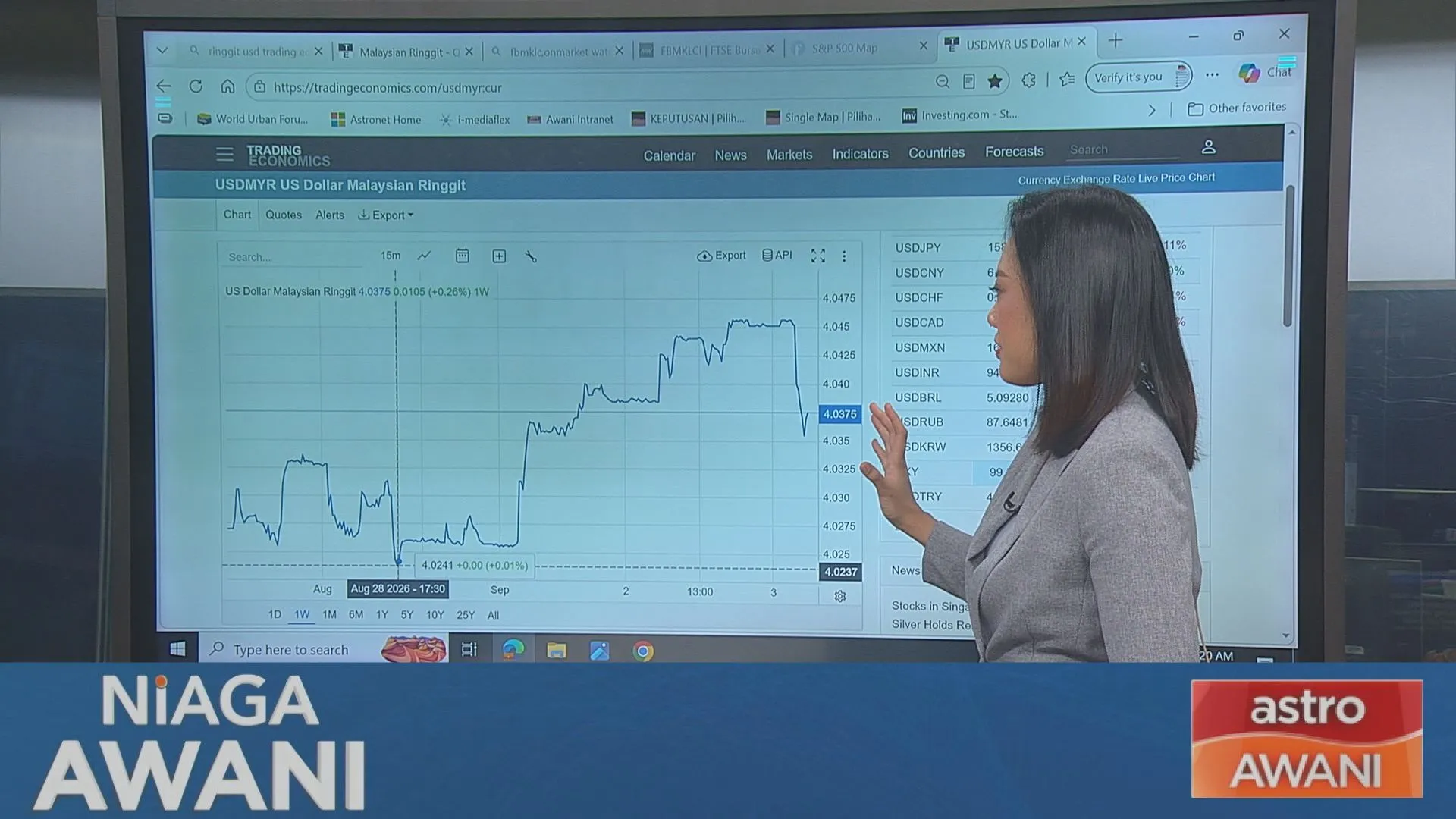Screen dimensions: 1456x819
Task: Click the chart Export cloud button
Action: 721,256
